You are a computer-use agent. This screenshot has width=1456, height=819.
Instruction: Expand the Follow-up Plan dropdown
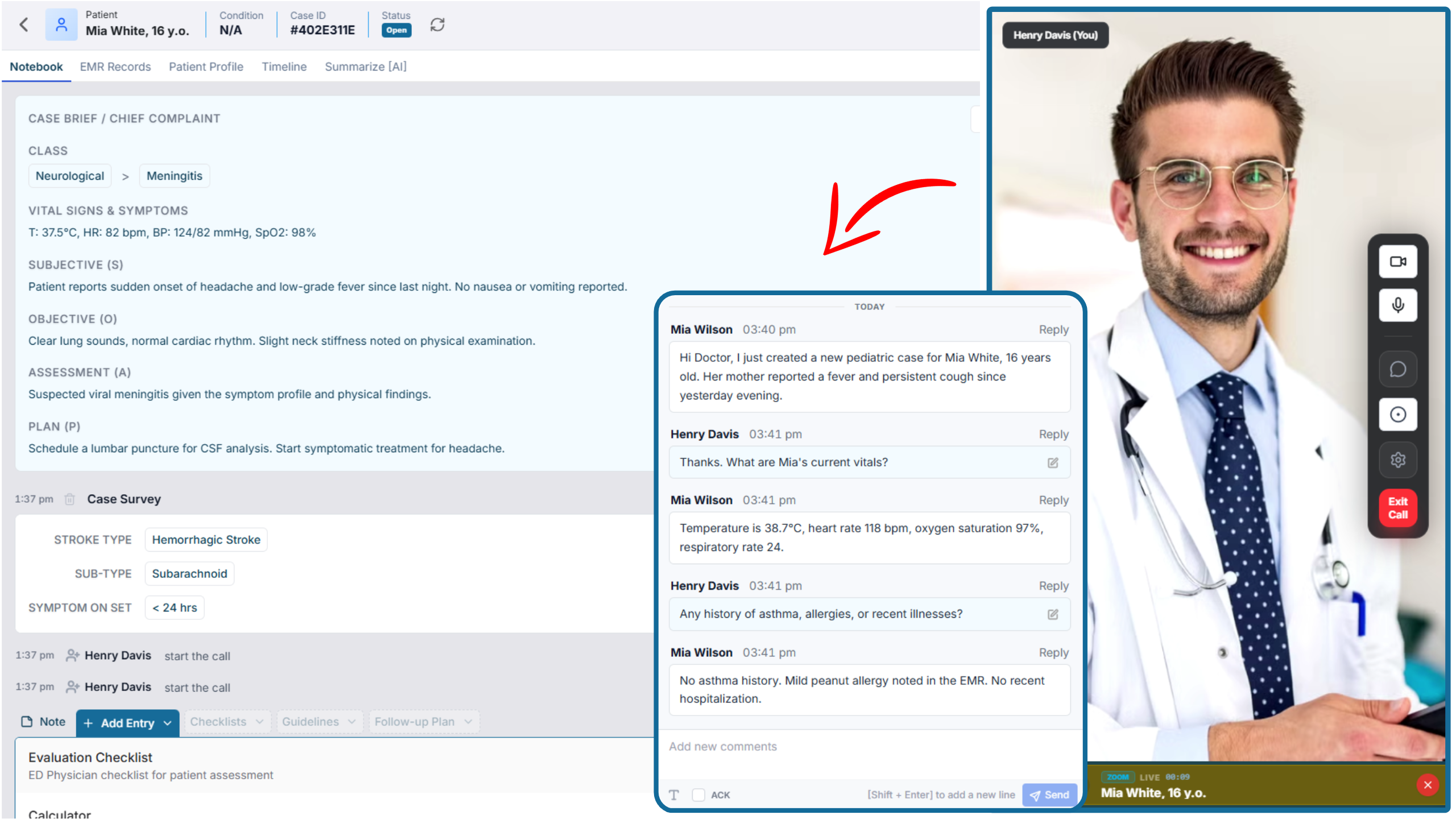(424, 722)
